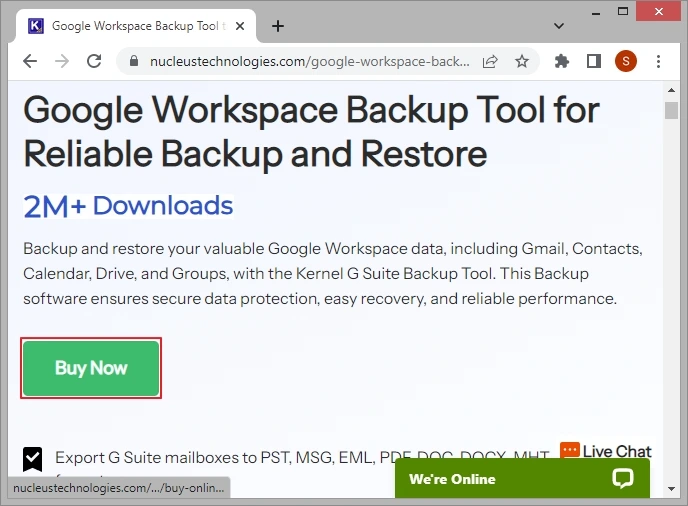The width and height of the screenshot is (688, 506).
Task: View site information via lock icon
Action: point(134,61)
